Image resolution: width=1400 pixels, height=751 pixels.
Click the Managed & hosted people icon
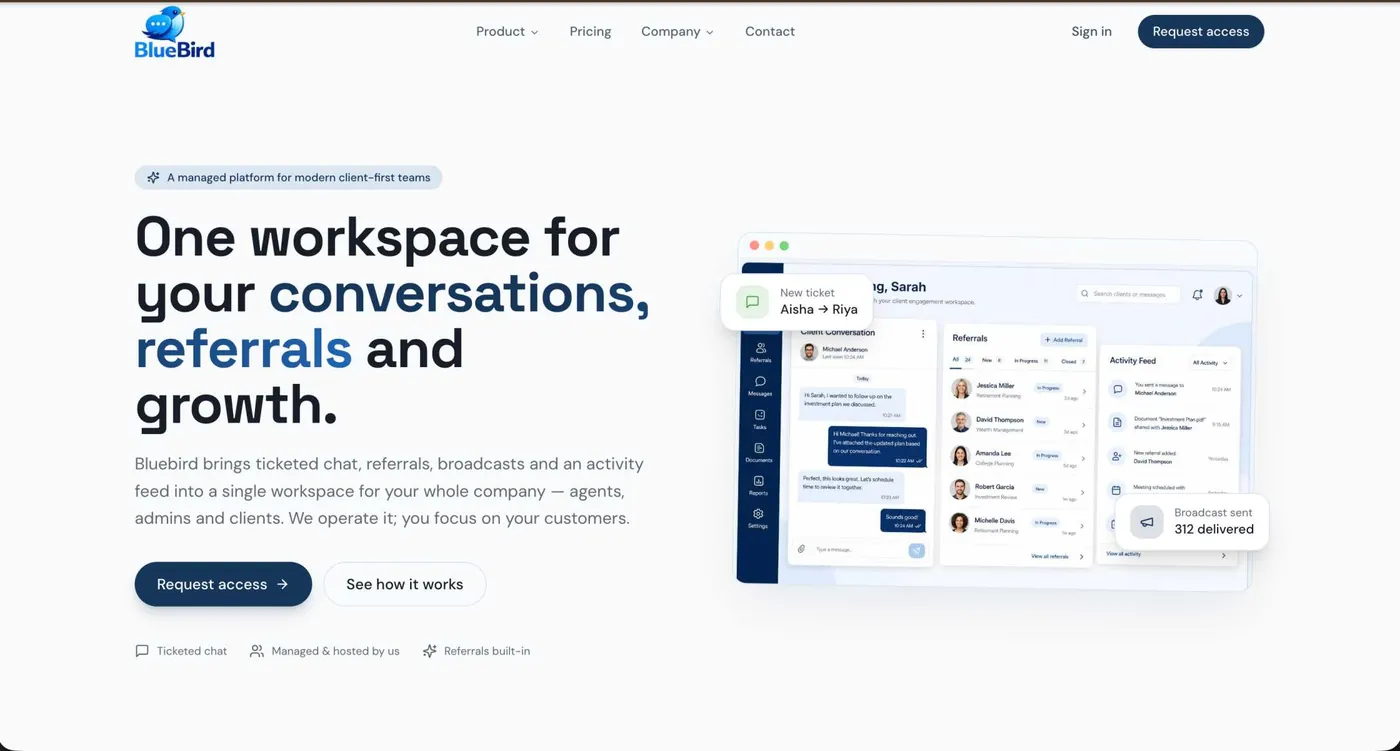[257, 651]
